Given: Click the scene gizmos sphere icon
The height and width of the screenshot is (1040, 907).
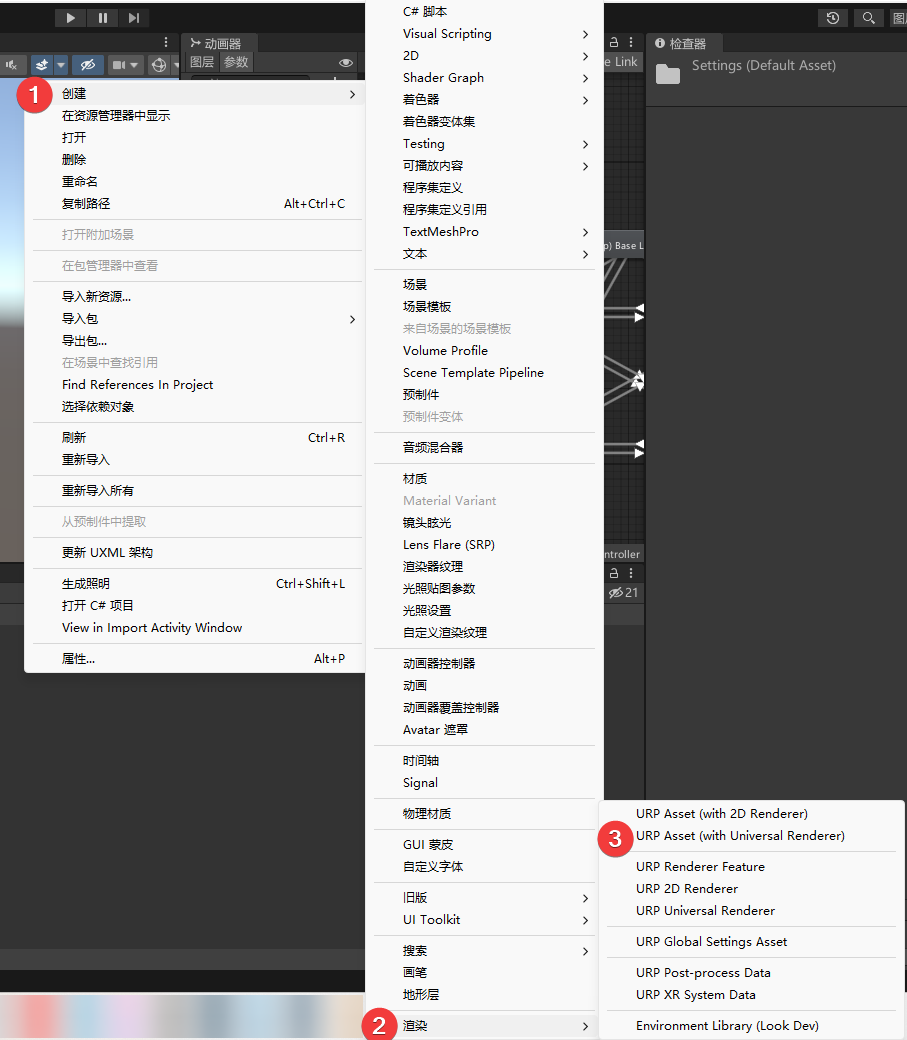Looking at the screenshot, I should click(158, 65).
